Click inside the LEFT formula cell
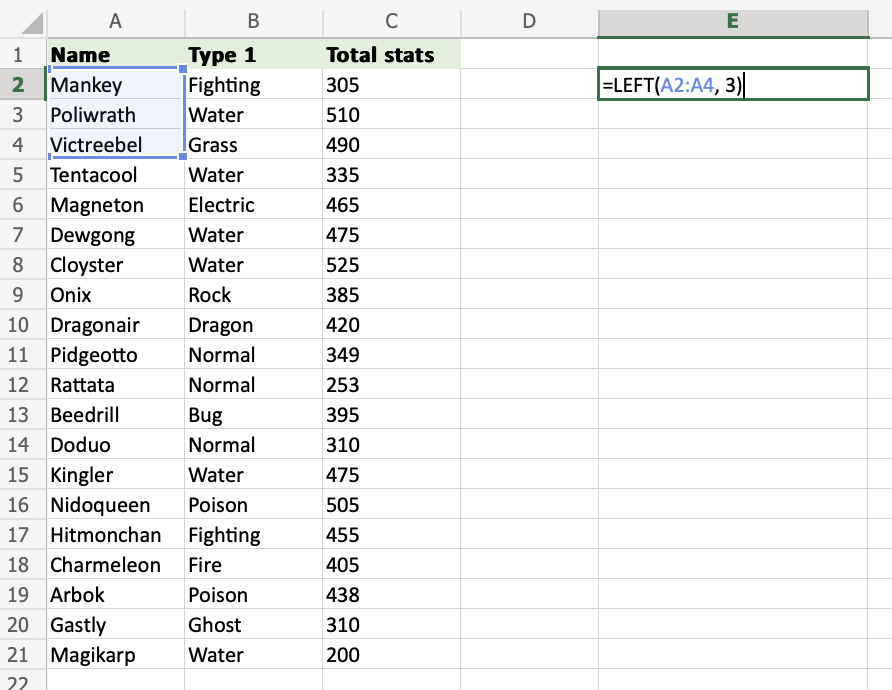This screenshot has height=690, width=892. 732,85
